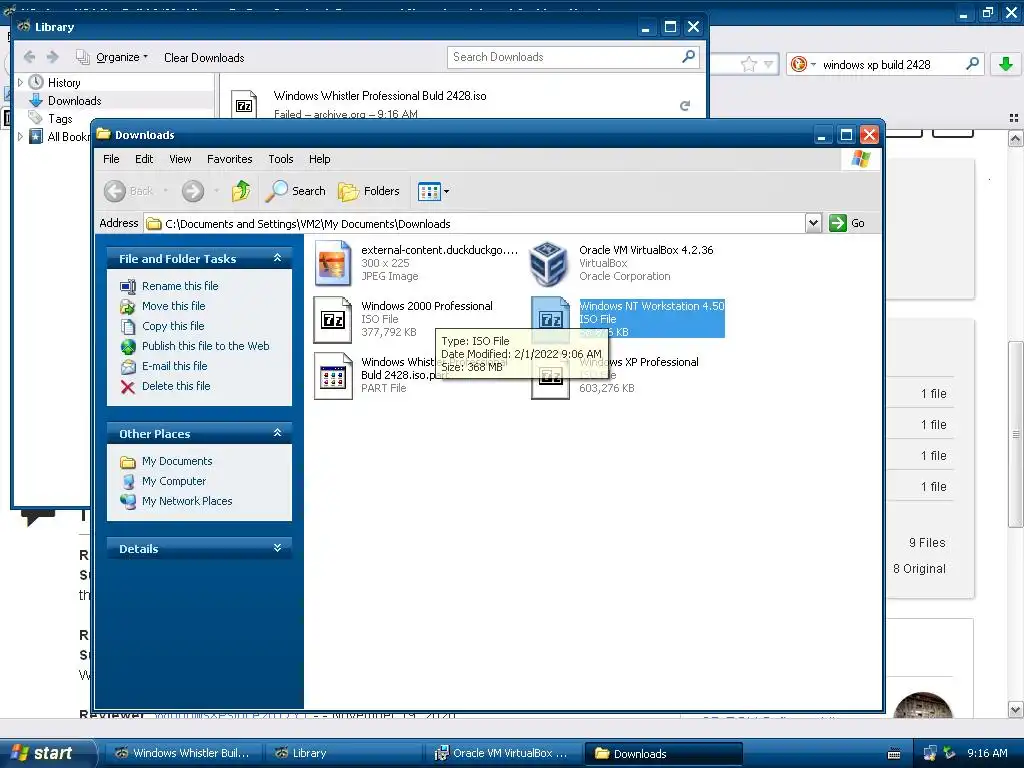Click Copy this file

[173, 326]
